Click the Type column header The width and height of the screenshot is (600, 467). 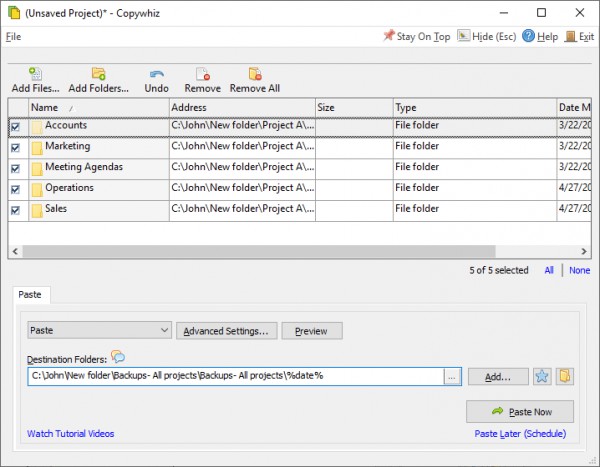tap(475, 108)
